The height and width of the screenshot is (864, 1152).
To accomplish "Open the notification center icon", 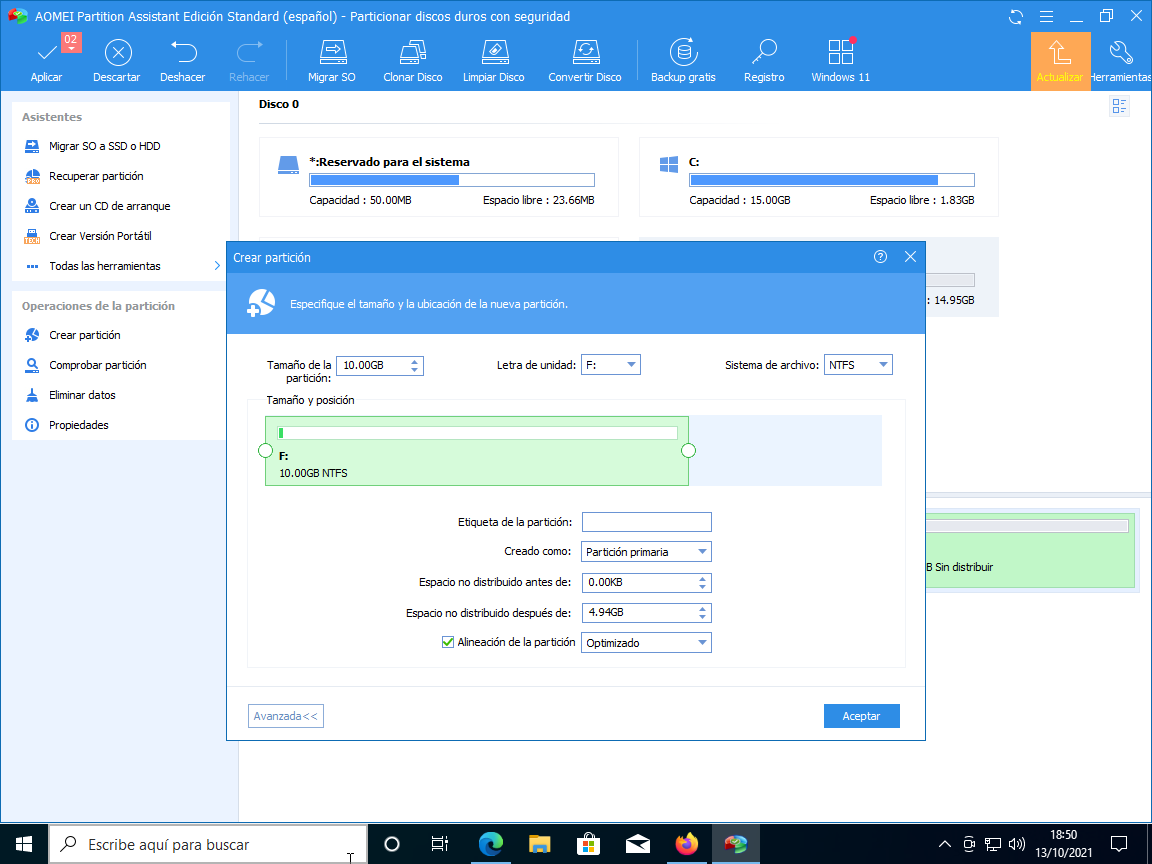I will click(x=1119, y=844).
